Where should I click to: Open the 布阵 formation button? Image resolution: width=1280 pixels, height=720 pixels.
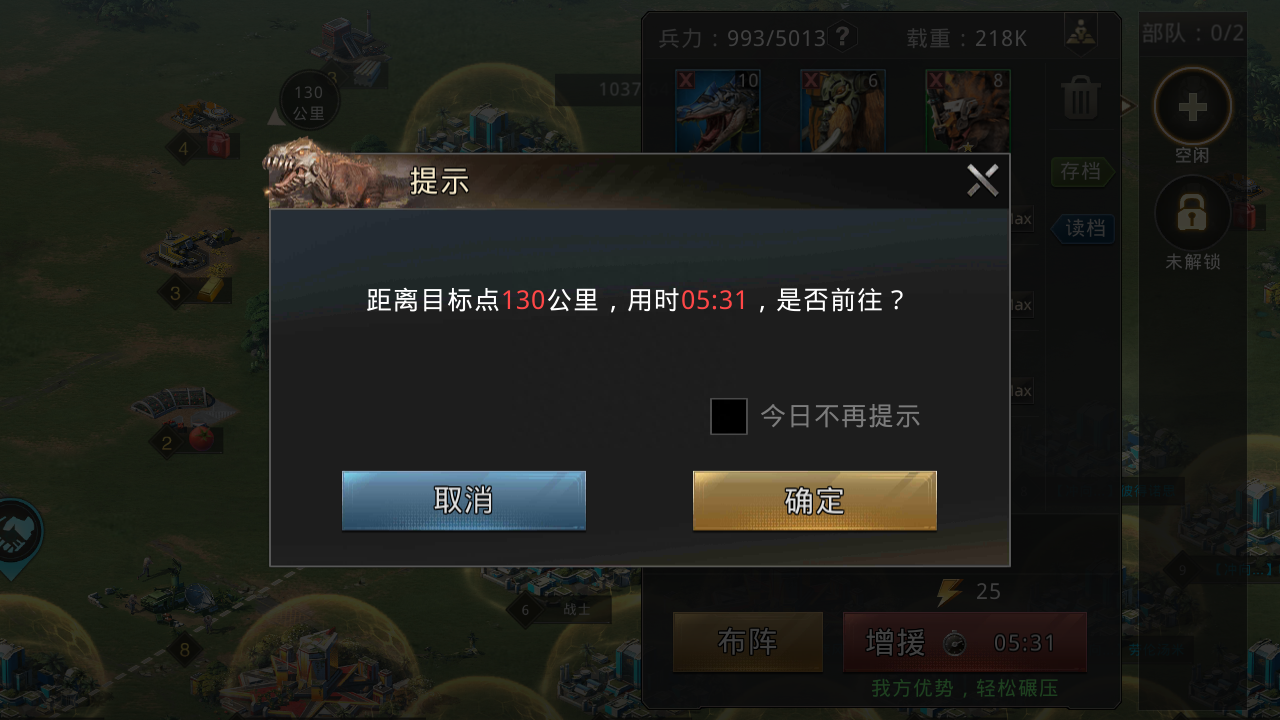(x=748, y=642)
